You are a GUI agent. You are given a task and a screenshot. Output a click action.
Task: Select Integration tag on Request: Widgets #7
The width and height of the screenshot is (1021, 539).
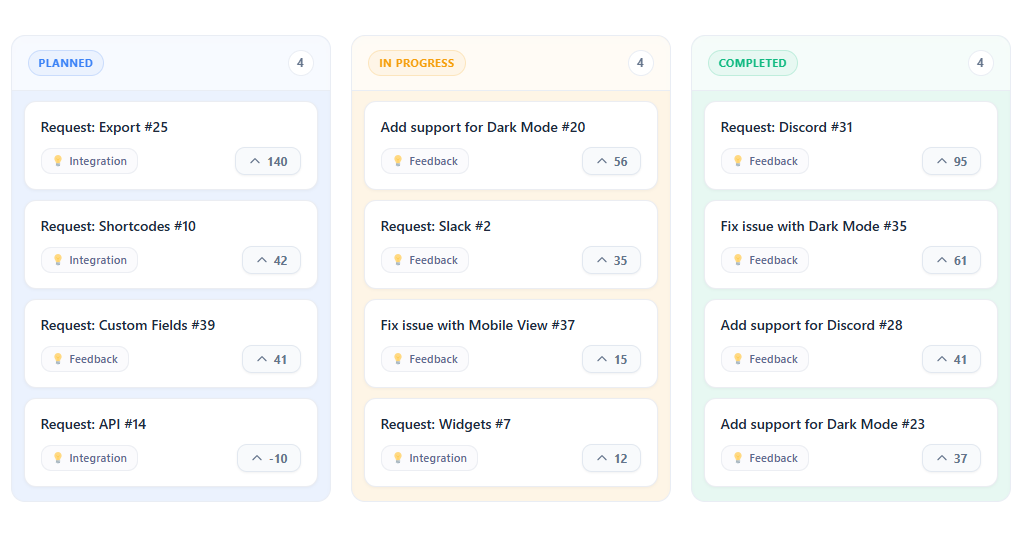(x=429, y=458)
